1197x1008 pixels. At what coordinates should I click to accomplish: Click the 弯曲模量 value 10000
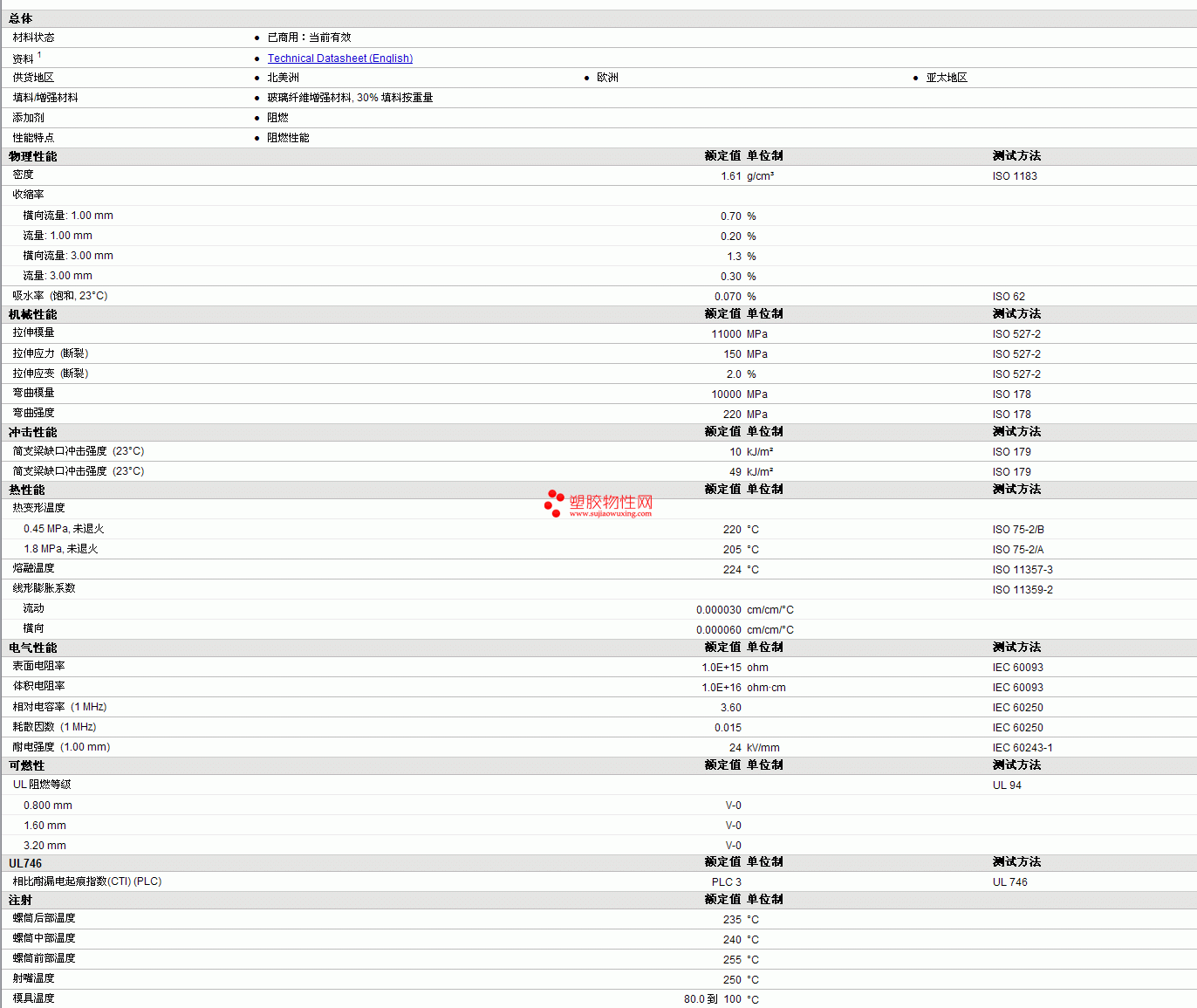(727, 394)
